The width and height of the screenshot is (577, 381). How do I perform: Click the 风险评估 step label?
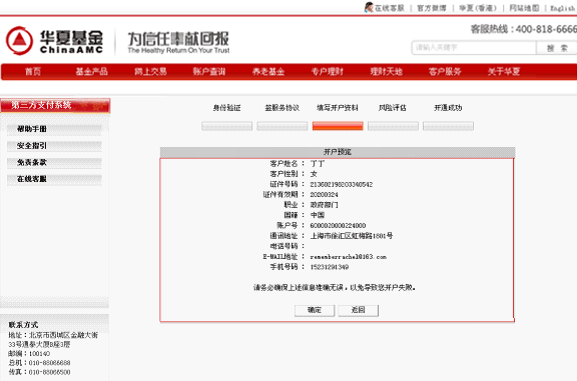[x=393, y=108]
